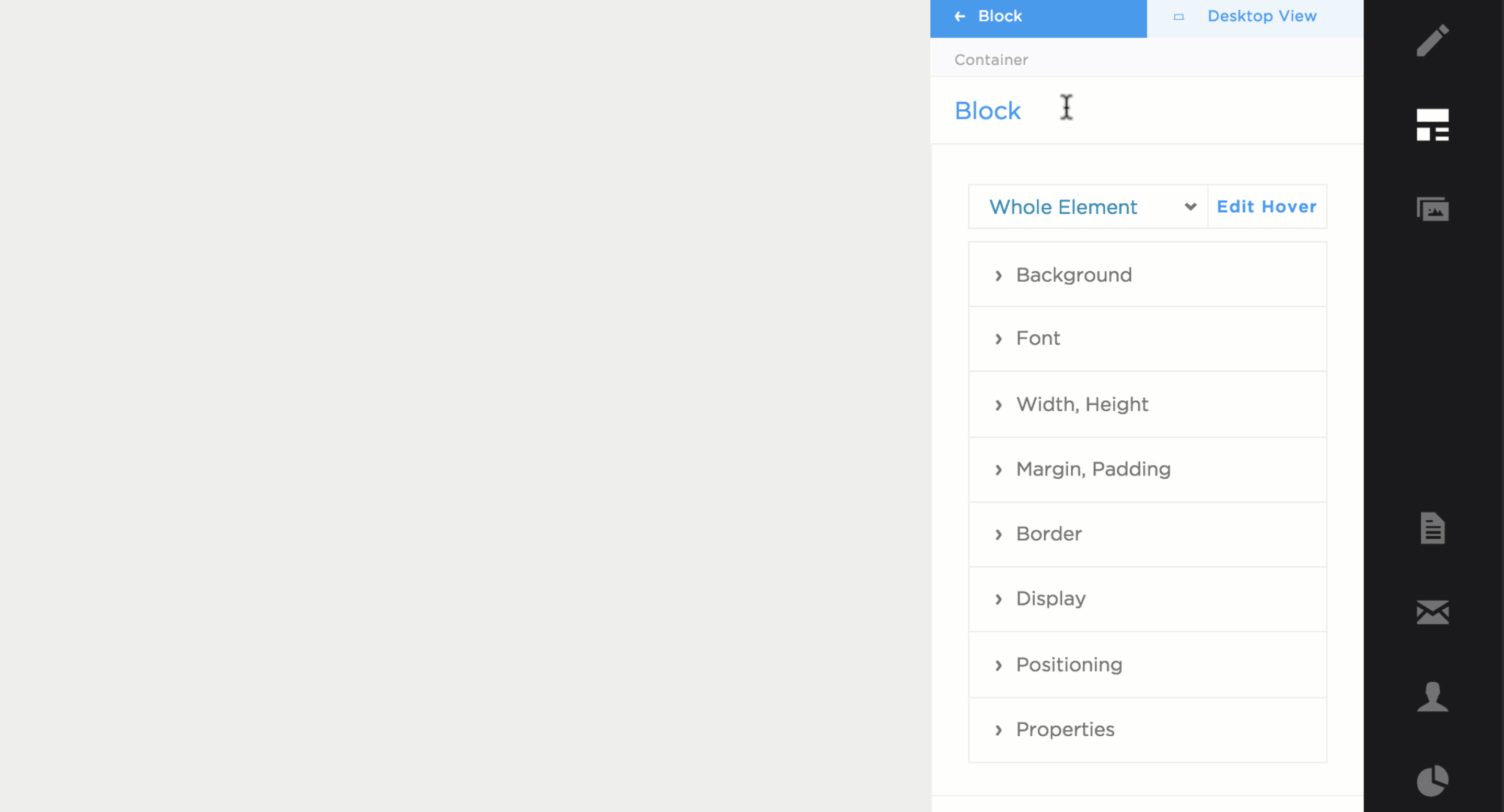Image resolution: width=1504 pixels, height=812 pixels.
Task: Expand the Properties section
Action: point(1065,729)
